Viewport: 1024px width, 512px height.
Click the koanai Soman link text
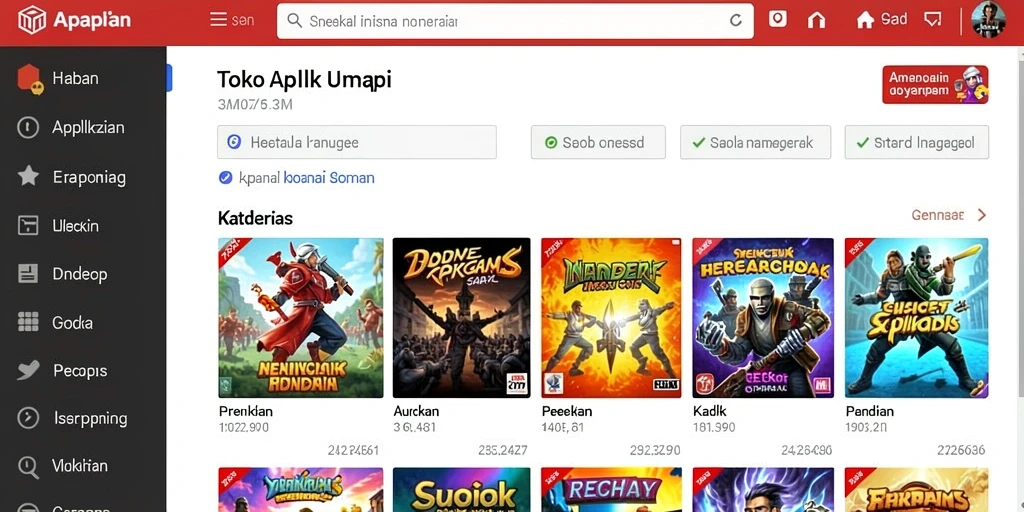[x=328, y=178]
